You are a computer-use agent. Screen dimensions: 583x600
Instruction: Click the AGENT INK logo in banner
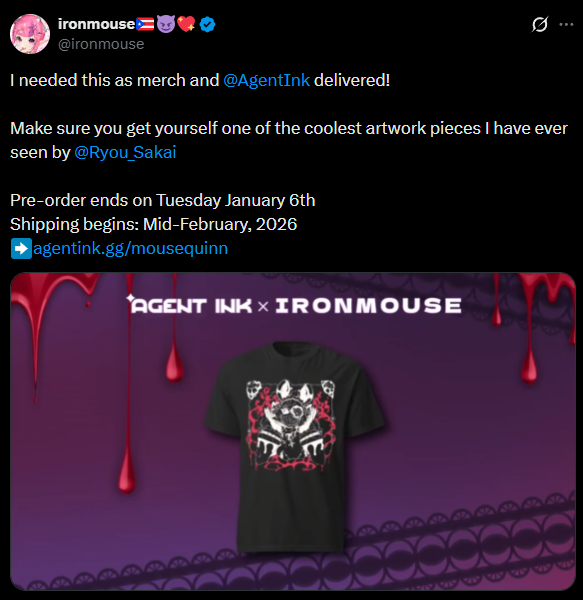[x=189, y=305]
